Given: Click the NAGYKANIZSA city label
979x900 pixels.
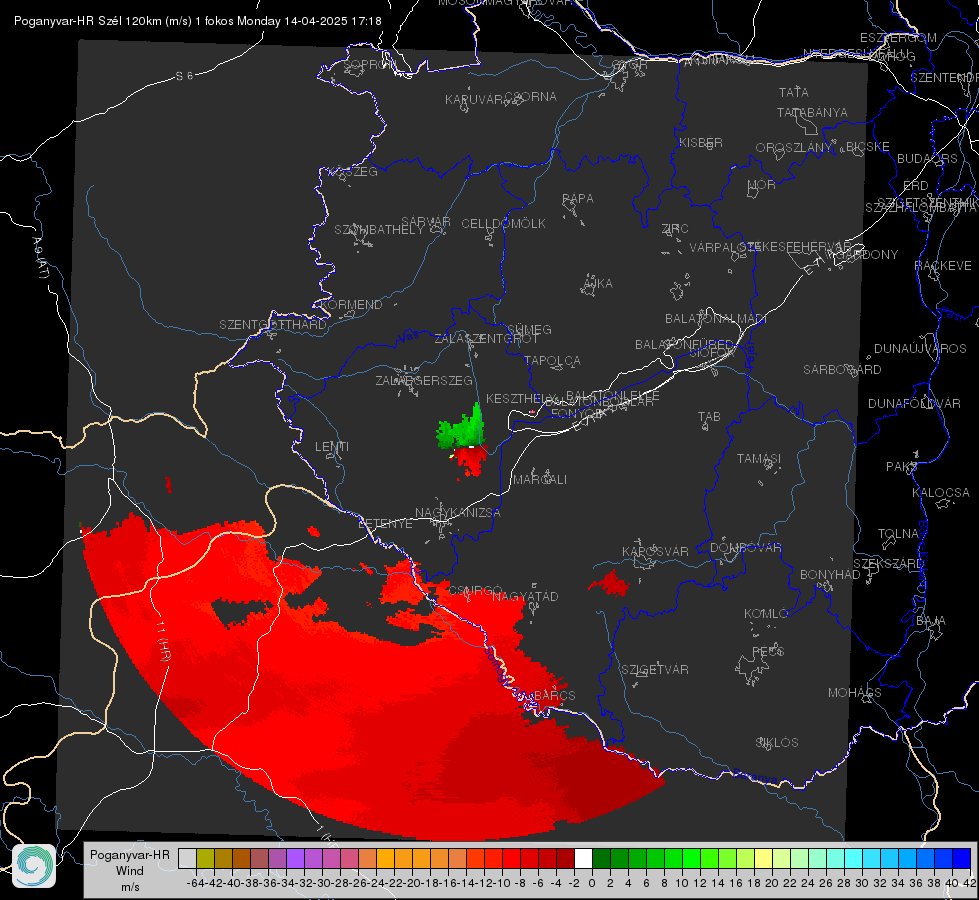Looking at the screenshot, I should 458,513.
